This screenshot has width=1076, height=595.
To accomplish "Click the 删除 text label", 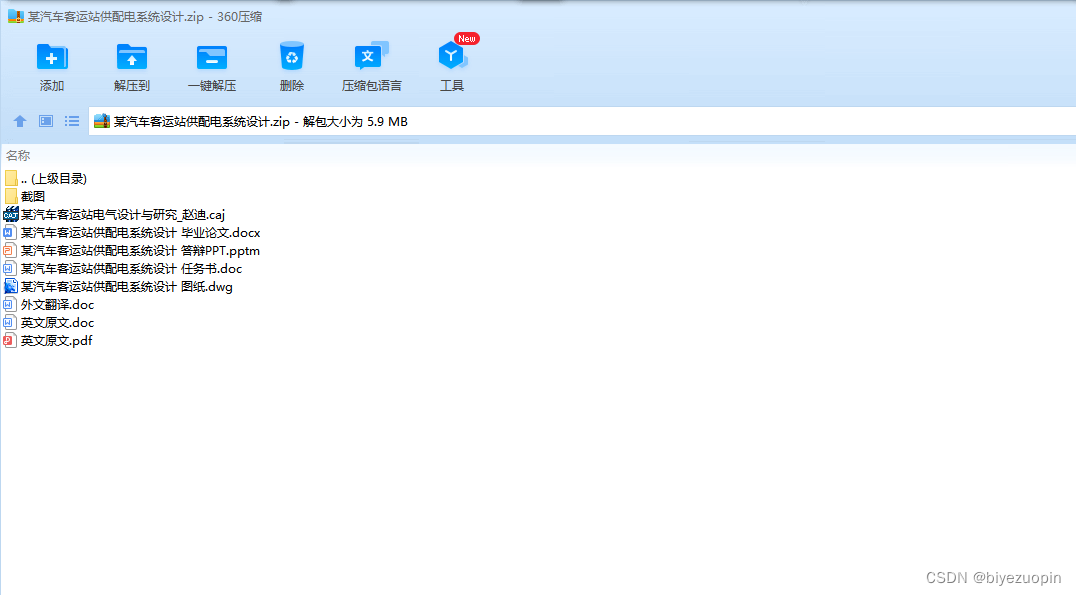I will [292, 86].
